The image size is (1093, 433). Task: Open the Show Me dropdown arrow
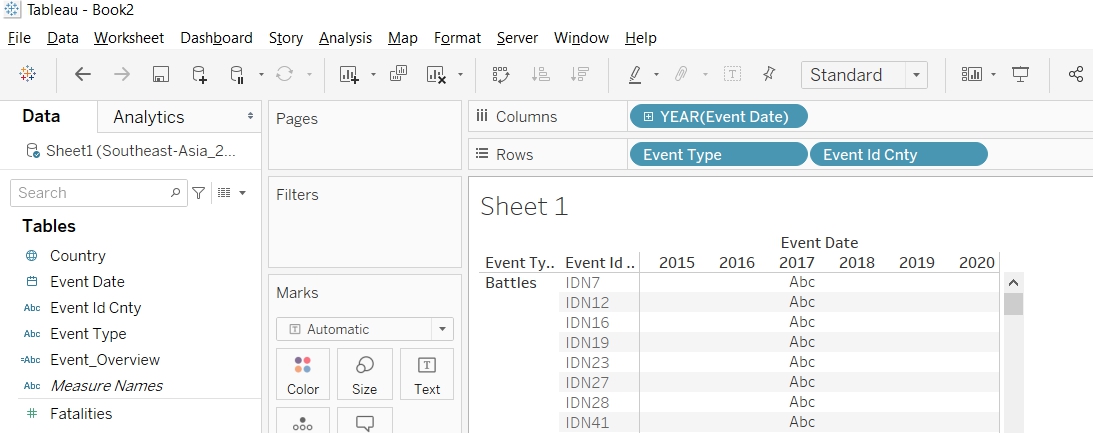coord(994,75)
